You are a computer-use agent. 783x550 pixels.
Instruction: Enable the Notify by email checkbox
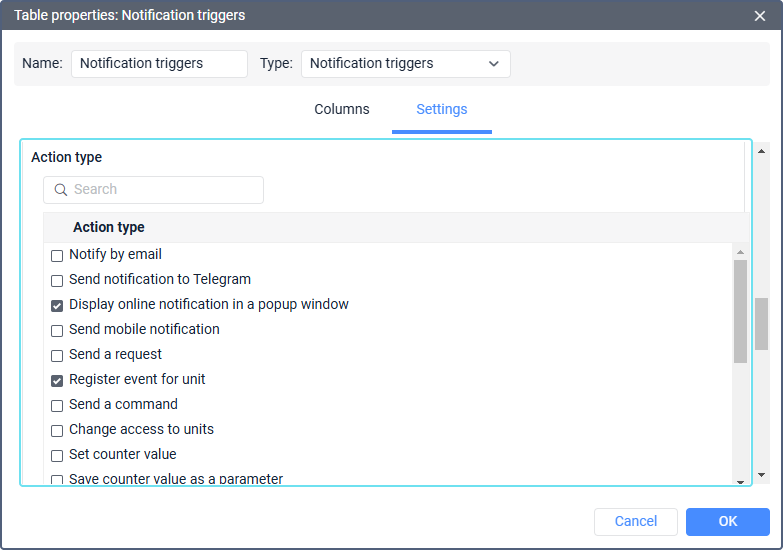pos(57,256)
